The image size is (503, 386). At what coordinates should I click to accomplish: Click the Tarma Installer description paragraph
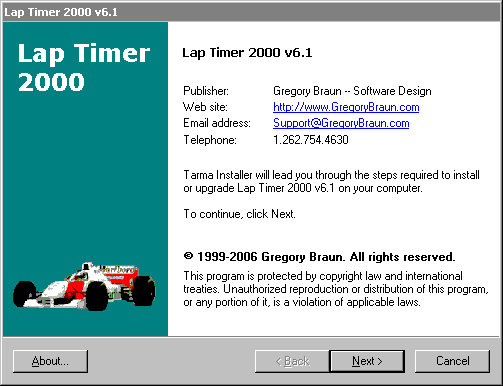click(x=331, y=181)
